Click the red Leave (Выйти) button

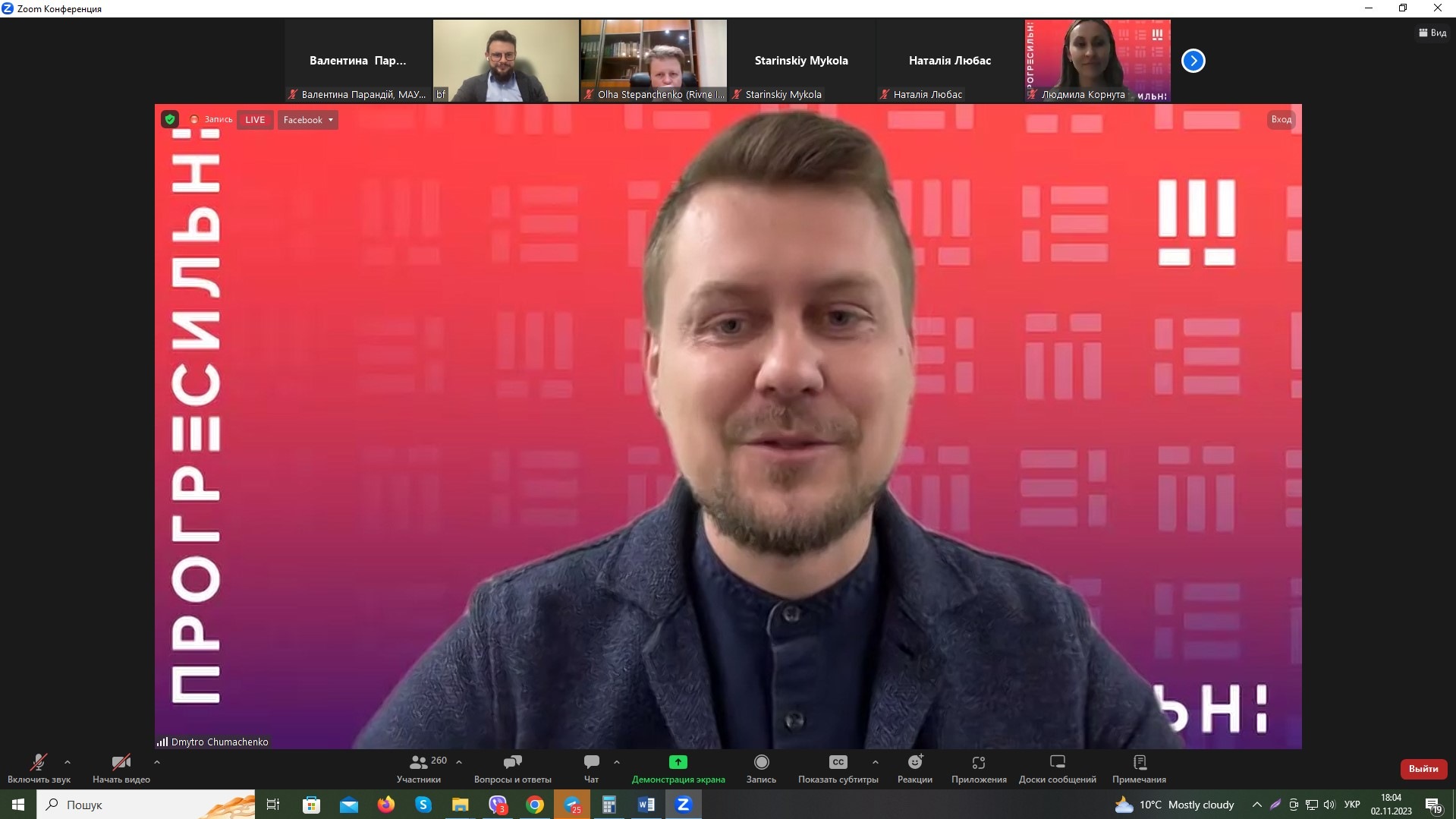click(x=1423, y=769)
